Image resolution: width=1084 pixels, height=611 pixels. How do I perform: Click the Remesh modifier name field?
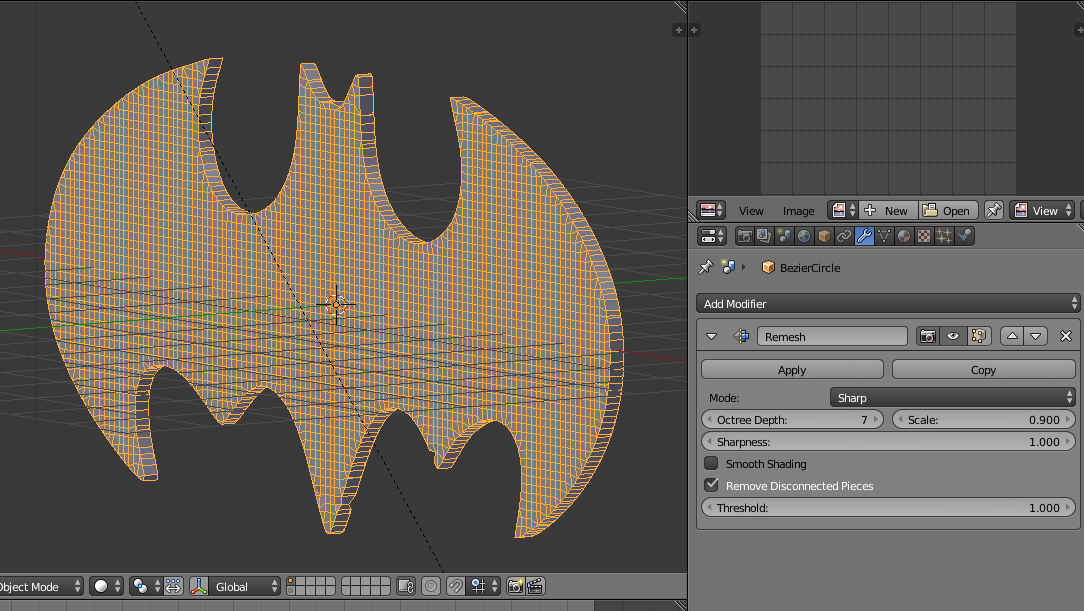(832, 337)
